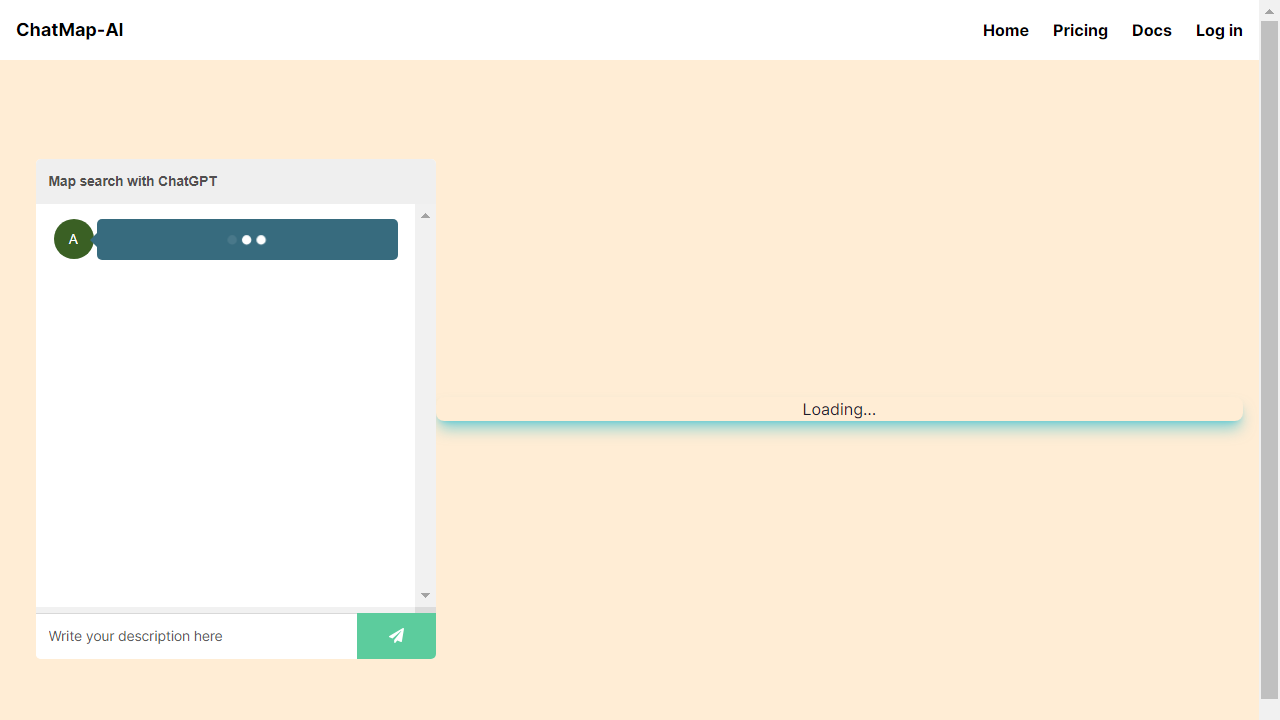This screenshot has width=1280, height=720.
Task: Click the 'Loading...' map placeholder text
Action: click(839, 409)
